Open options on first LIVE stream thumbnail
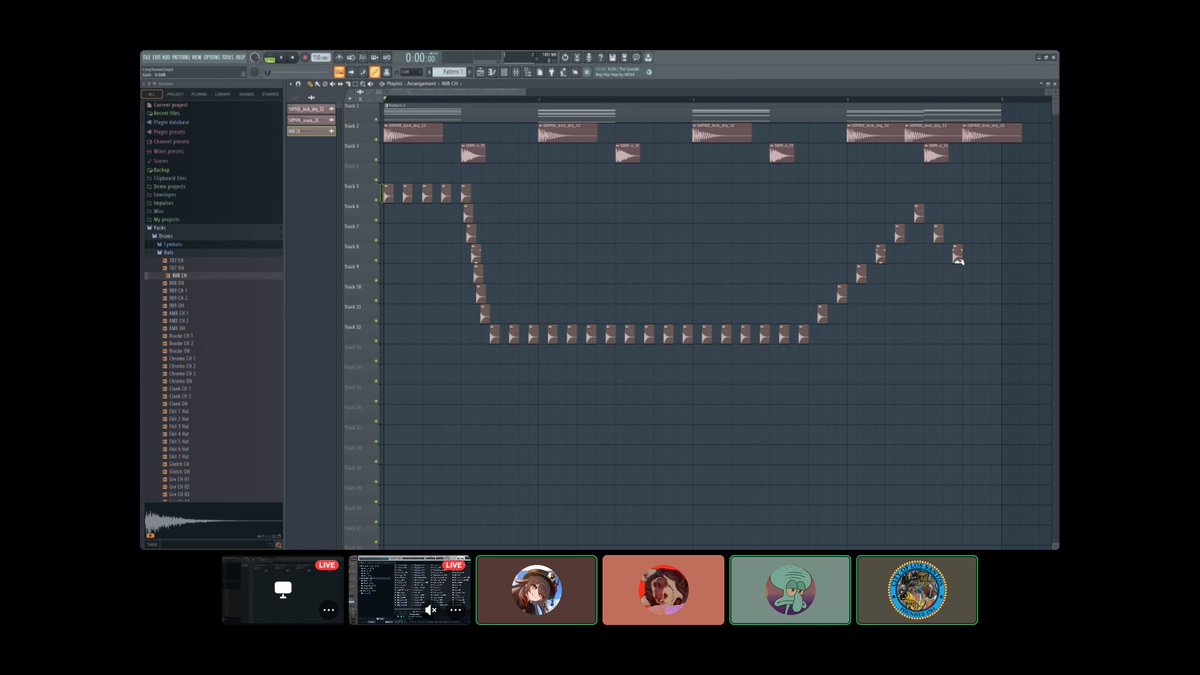The height and width of the screenshot is (675, 1200). pyautogui.click(x=328, y=610)
